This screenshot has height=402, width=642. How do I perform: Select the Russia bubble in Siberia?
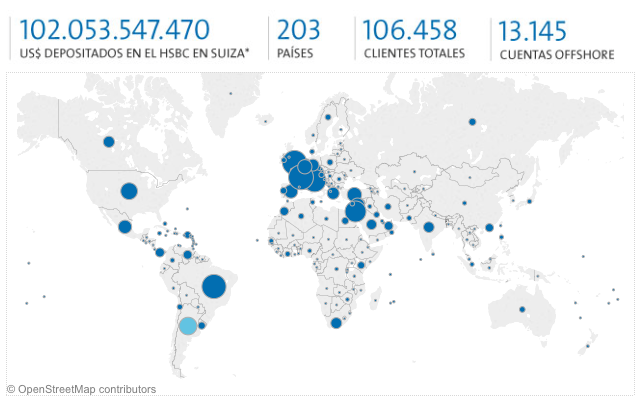pos(472,122)
